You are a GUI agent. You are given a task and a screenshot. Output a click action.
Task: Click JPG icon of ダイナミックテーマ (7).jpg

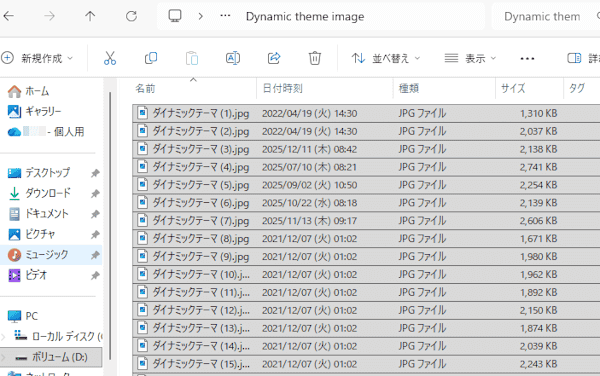[x=142, y=220]
